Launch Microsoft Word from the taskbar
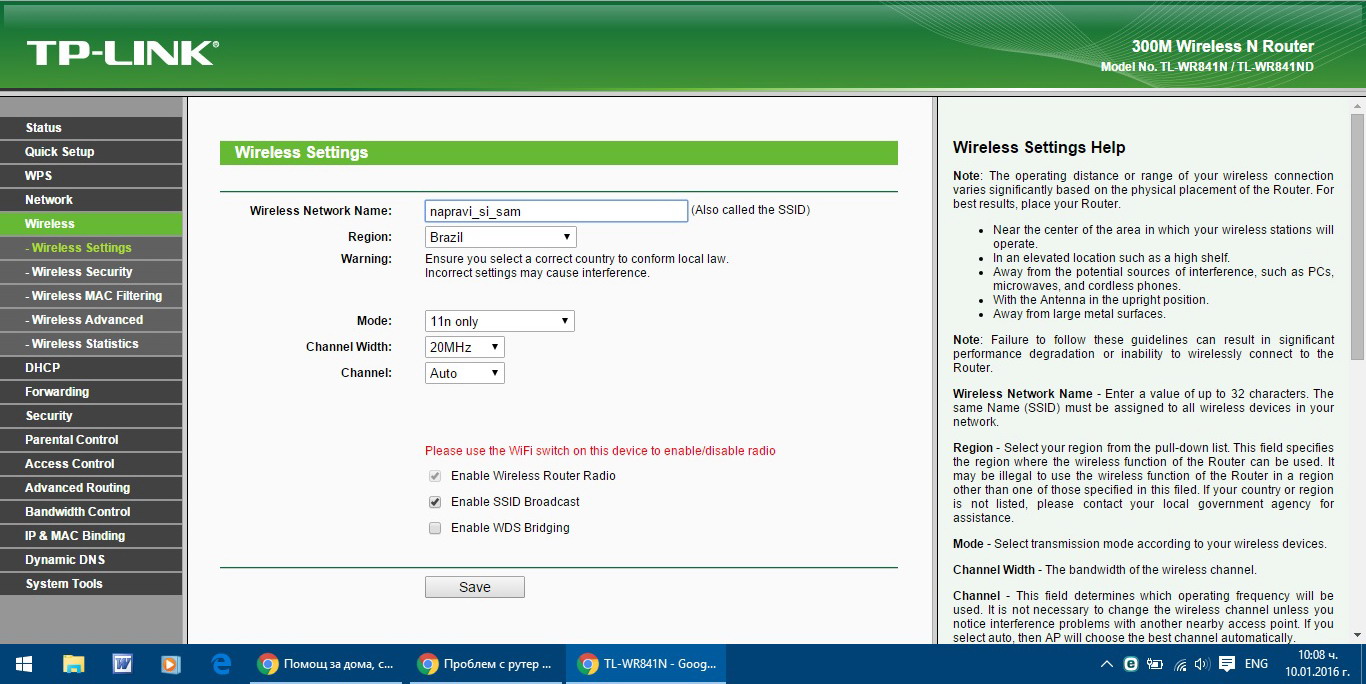The height and width of the screenshot is (684, 1366). [x=122, y=664]
